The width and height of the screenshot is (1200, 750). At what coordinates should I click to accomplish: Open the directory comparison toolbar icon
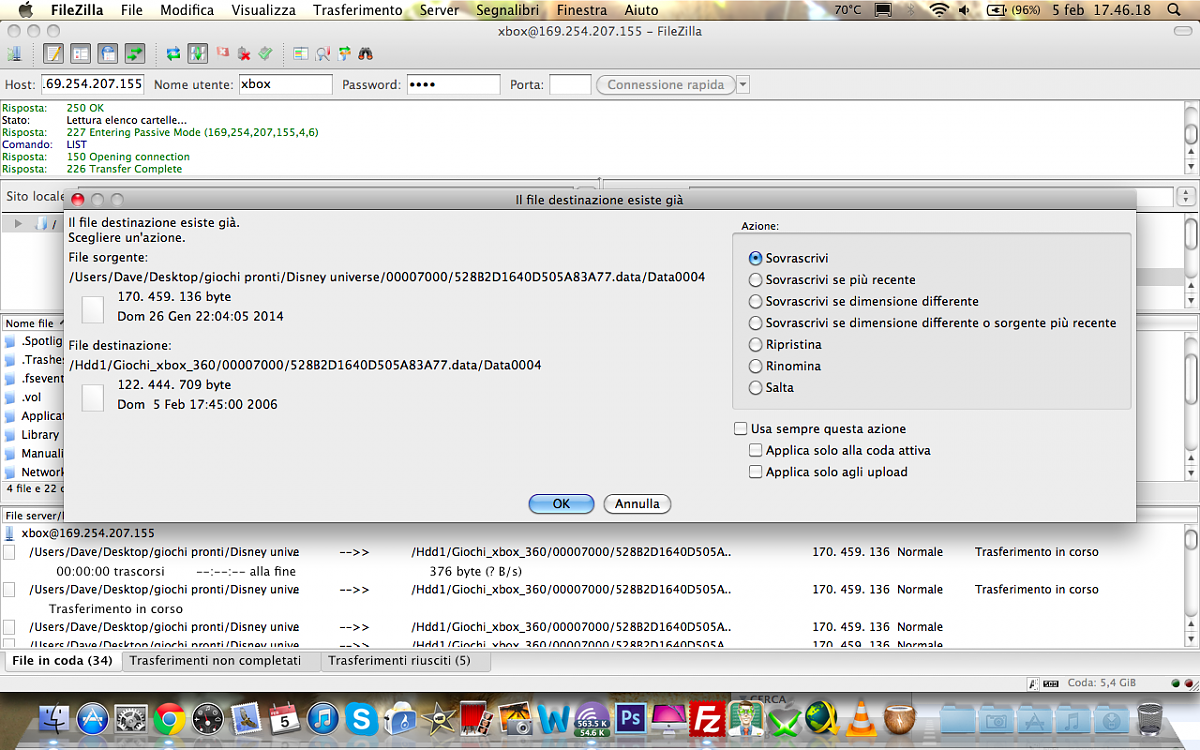click(300, 54)
